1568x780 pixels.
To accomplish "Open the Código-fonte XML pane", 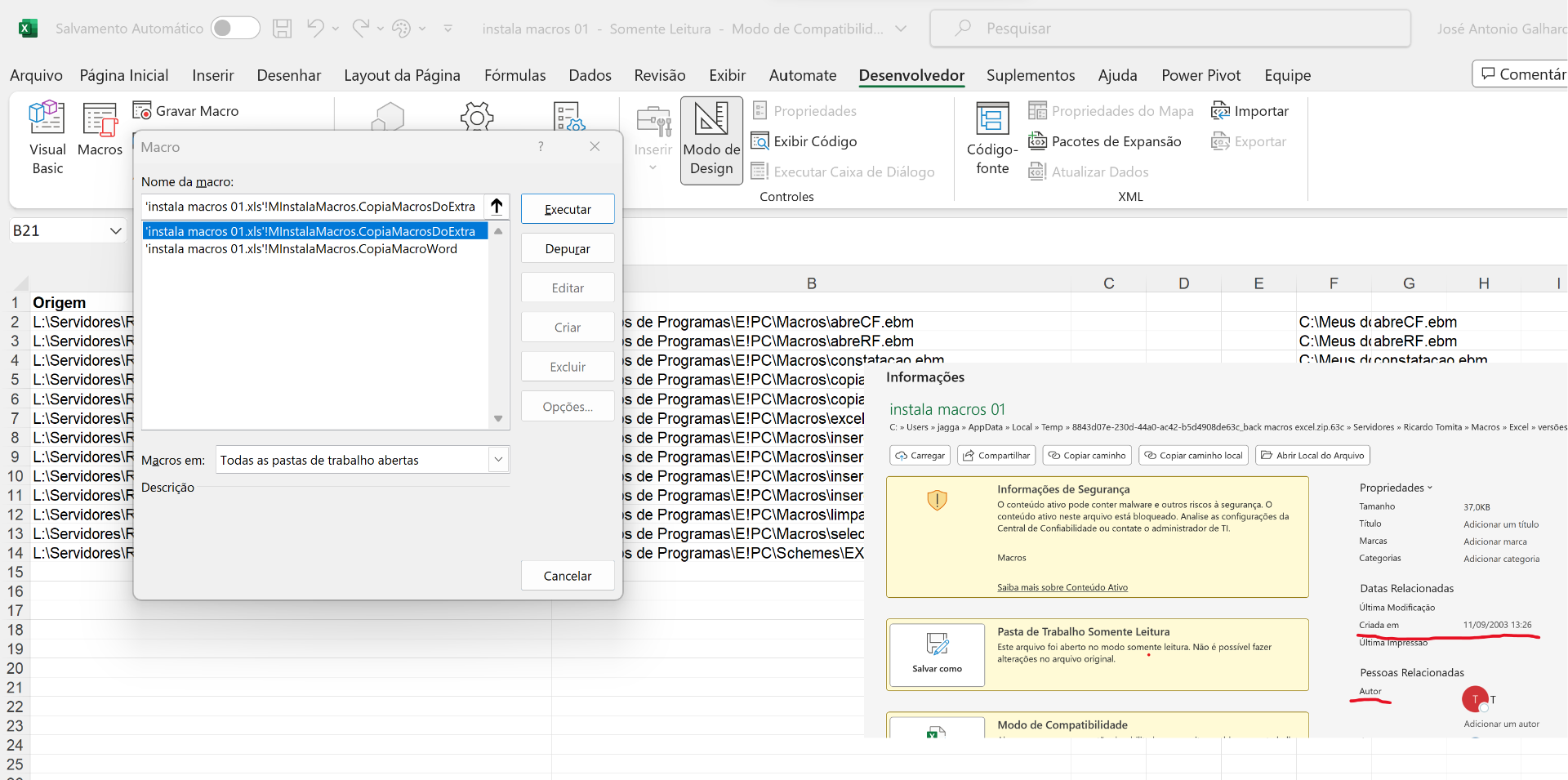I will pos(992,139).
